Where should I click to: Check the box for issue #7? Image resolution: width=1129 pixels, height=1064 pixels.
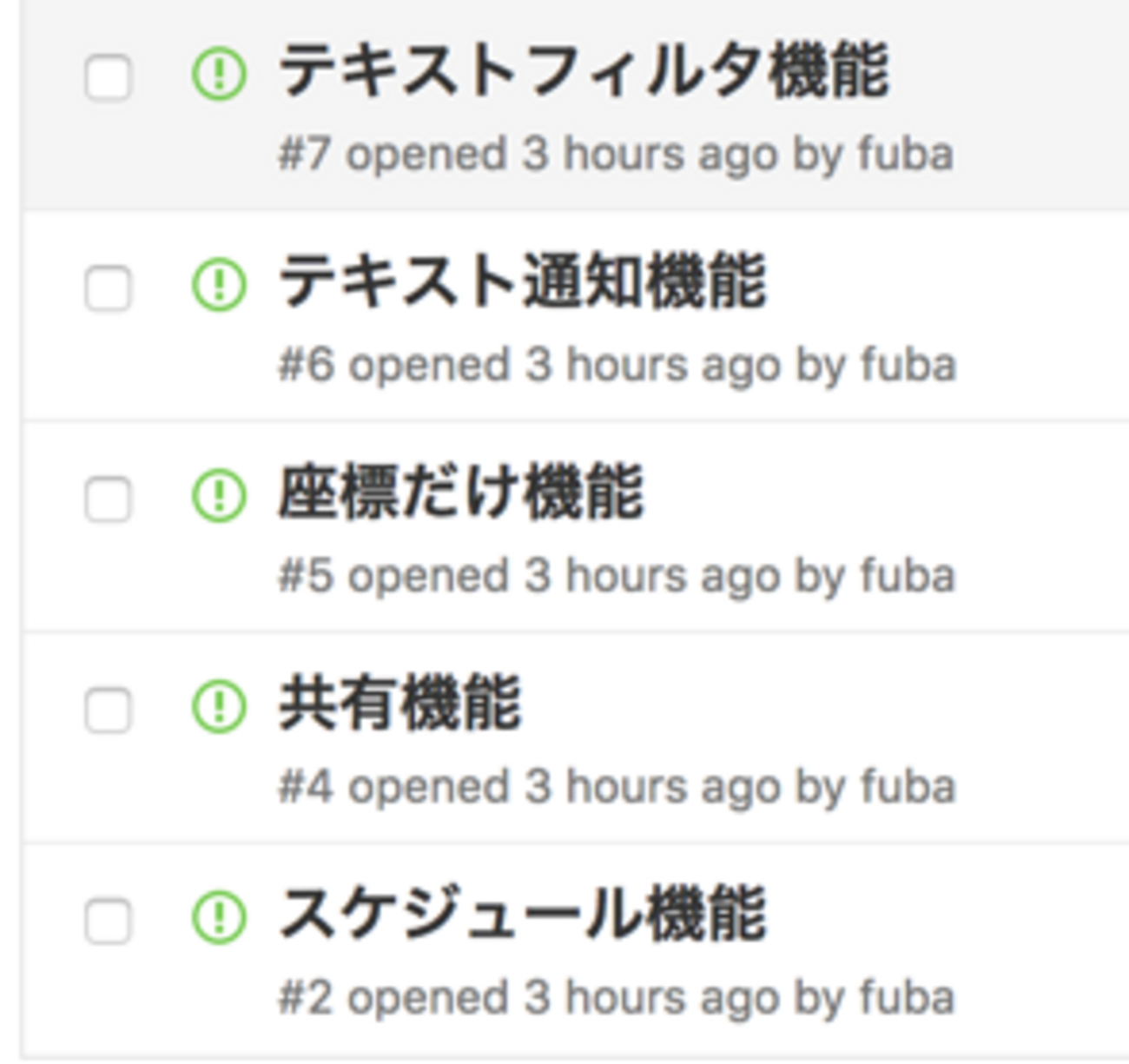tap(109, 78)
